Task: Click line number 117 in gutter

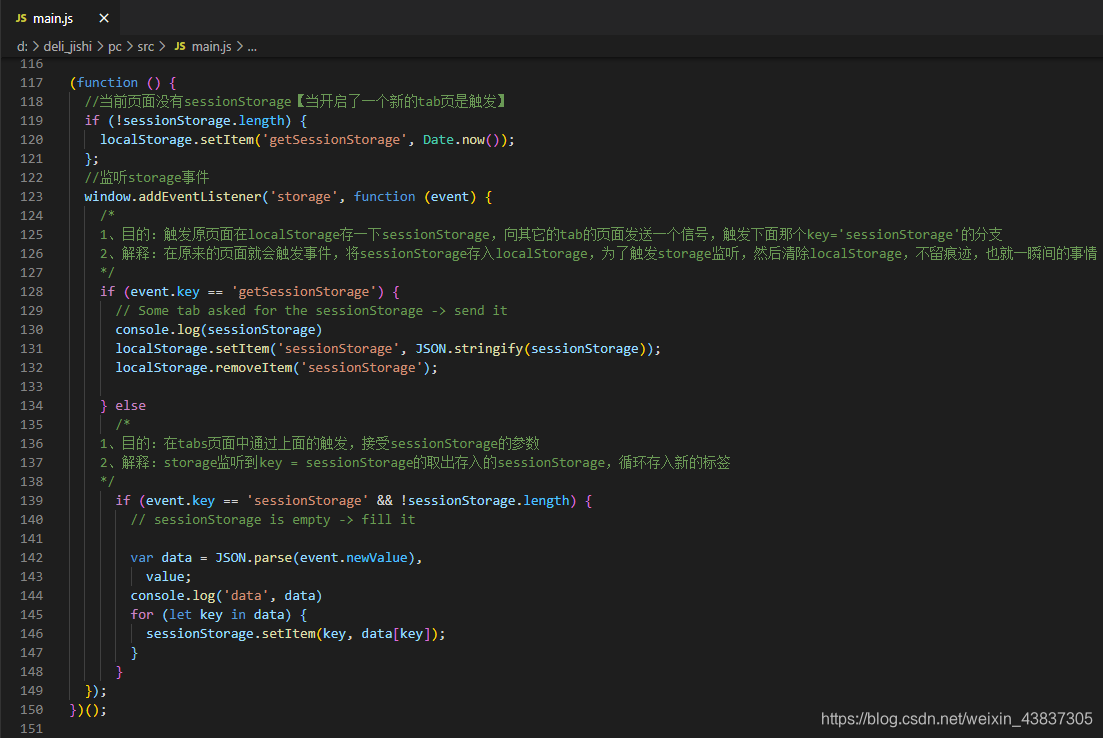Action: click(32, 82)
